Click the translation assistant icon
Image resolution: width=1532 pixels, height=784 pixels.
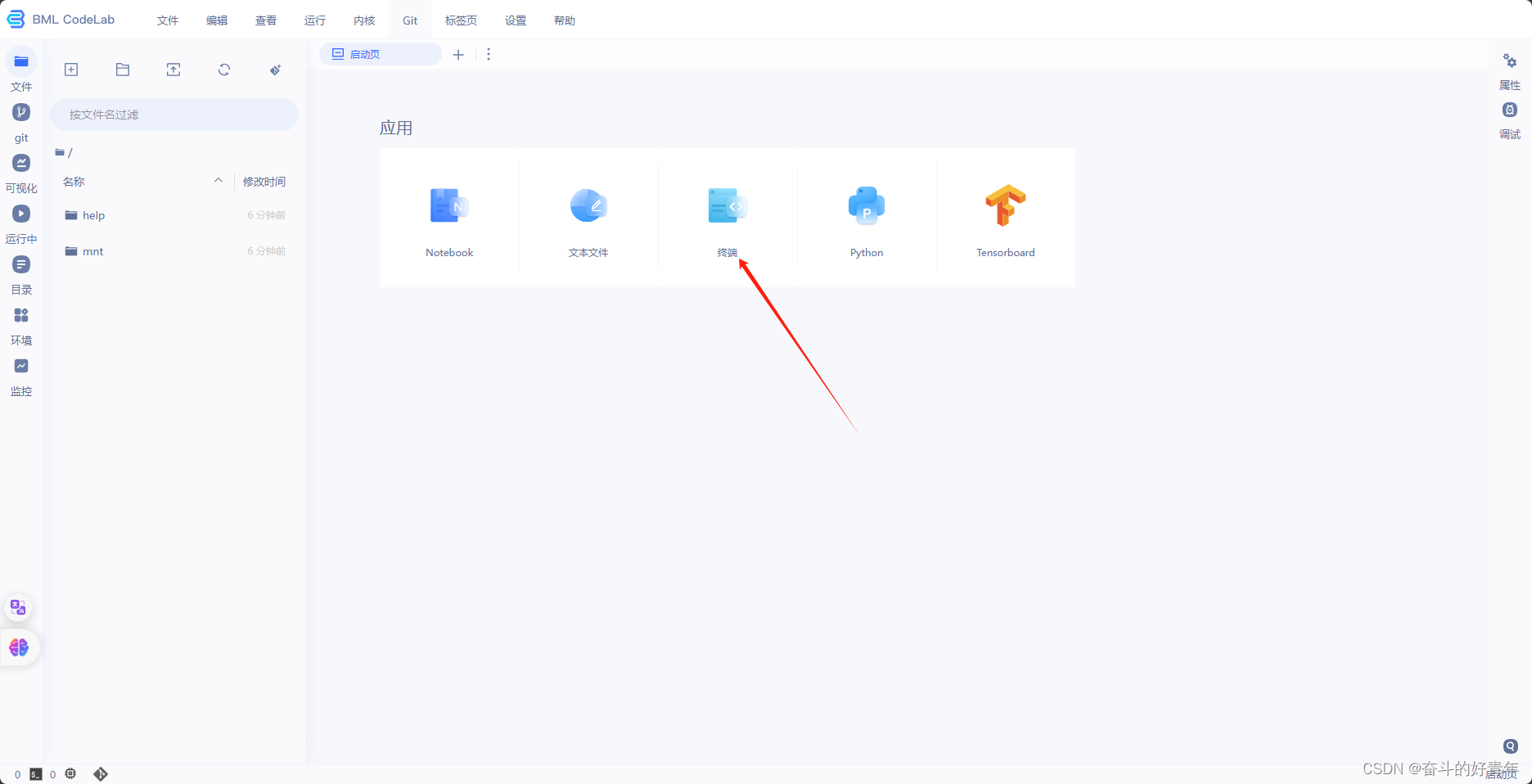18,607
